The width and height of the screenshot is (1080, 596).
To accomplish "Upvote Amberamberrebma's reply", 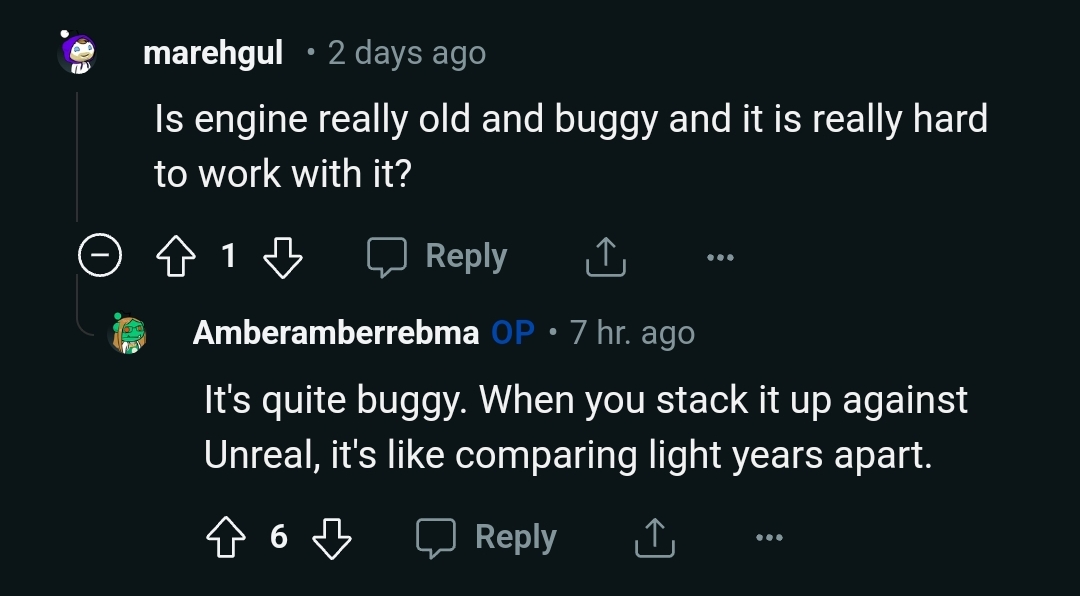I will point(226,537).
